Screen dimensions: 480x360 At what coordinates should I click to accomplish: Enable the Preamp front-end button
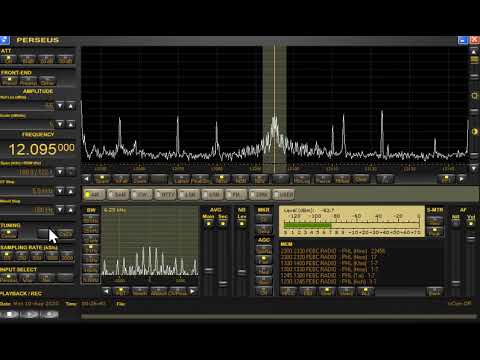[x=28, y=81]
